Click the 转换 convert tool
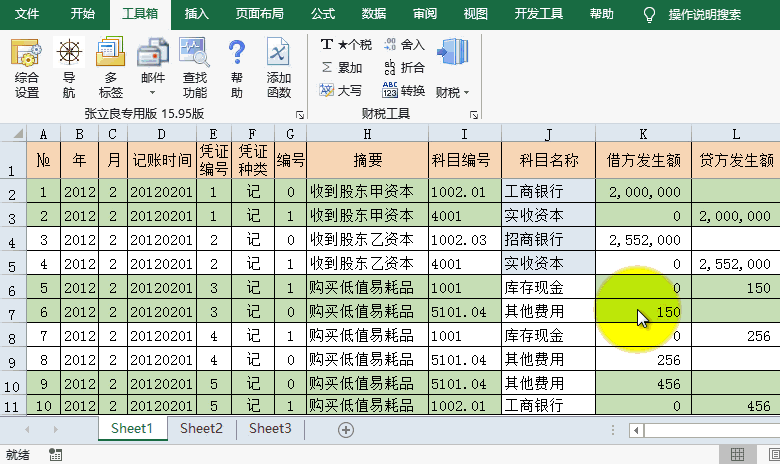Viewport: 780px width, 464px height. click(404, 90)
